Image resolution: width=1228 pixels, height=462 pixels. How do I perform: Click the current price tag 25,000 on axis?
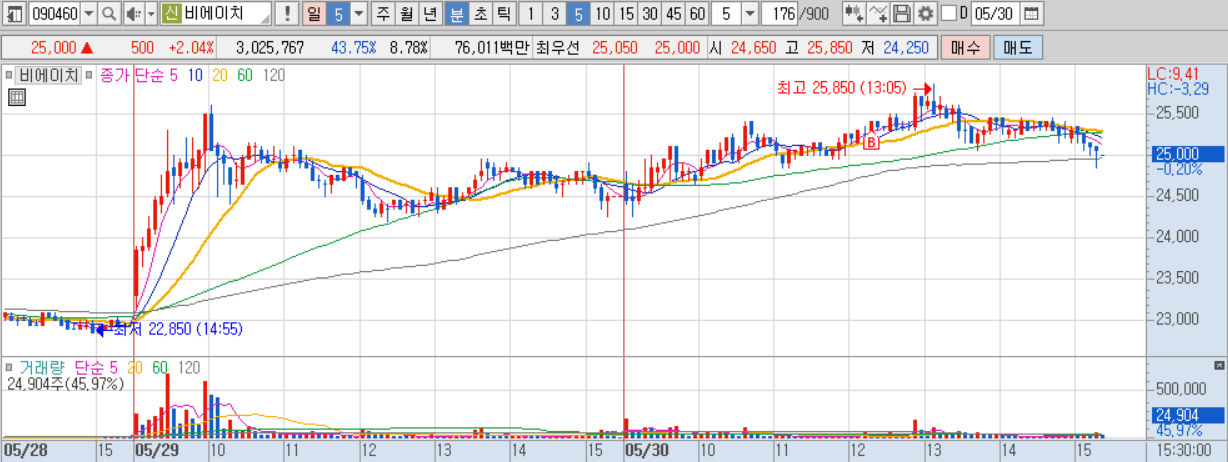tap(1186, 153)
